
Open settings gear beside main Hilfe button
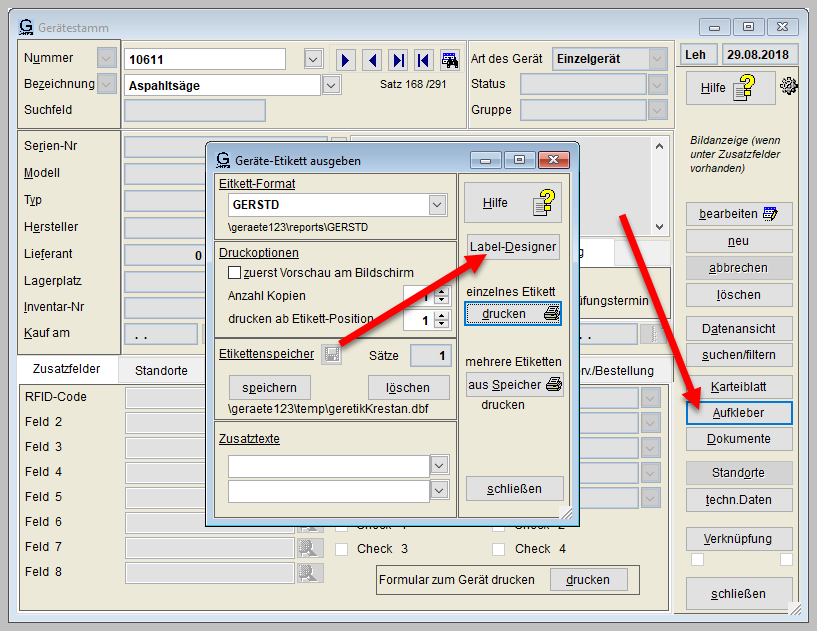[789, 87]
